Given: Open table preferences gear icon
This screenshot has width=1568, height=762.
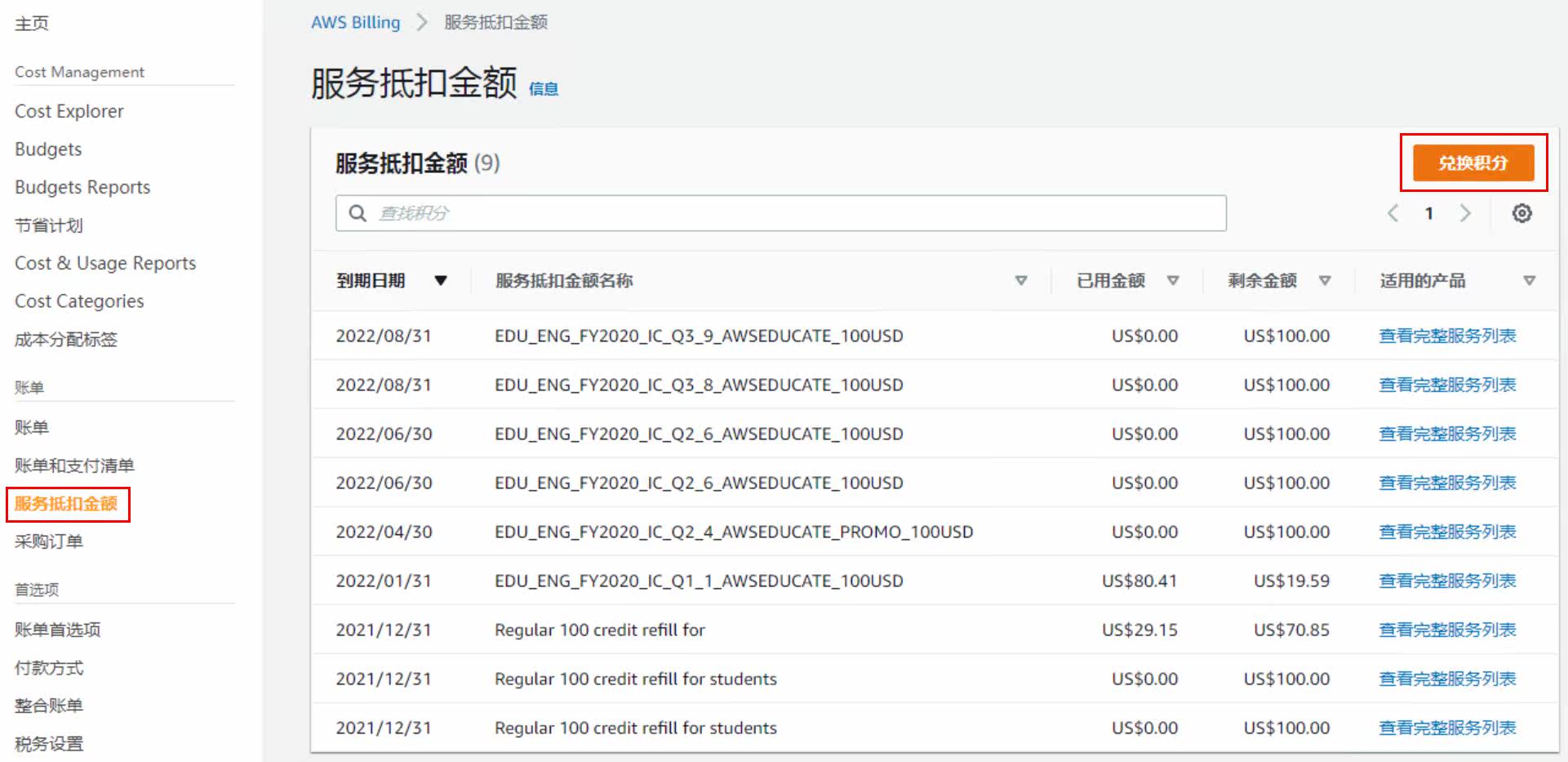Looking at the screenshot, I should 1521,213.
